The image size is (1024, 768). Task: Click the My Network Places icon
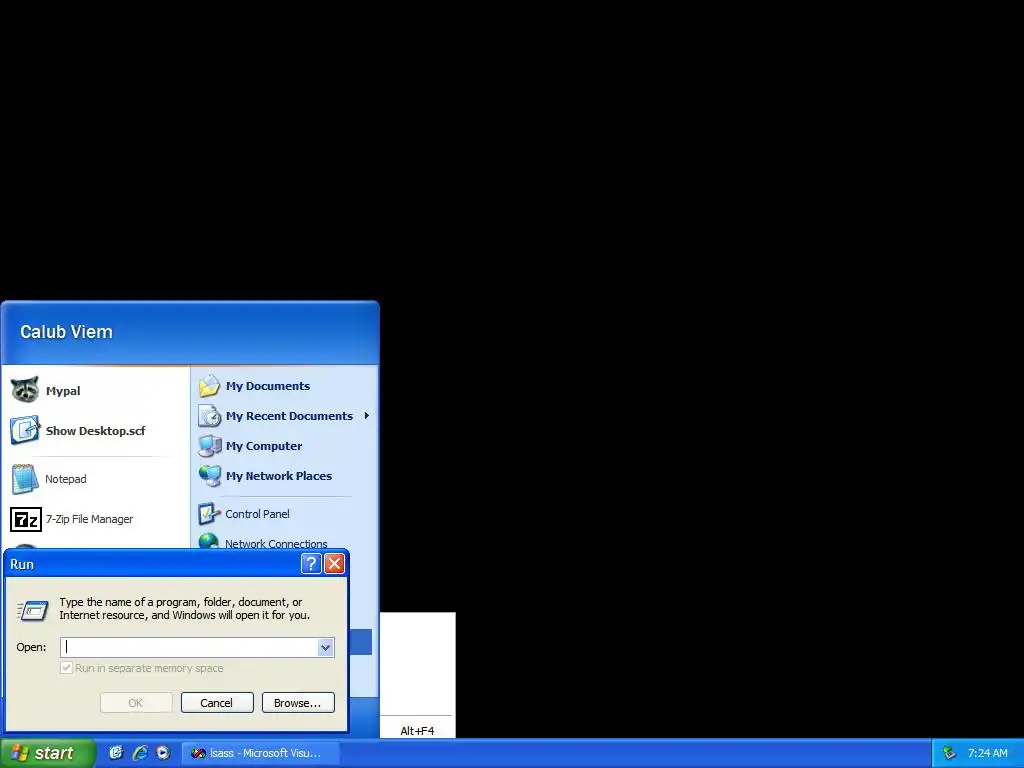click(210, 476)
